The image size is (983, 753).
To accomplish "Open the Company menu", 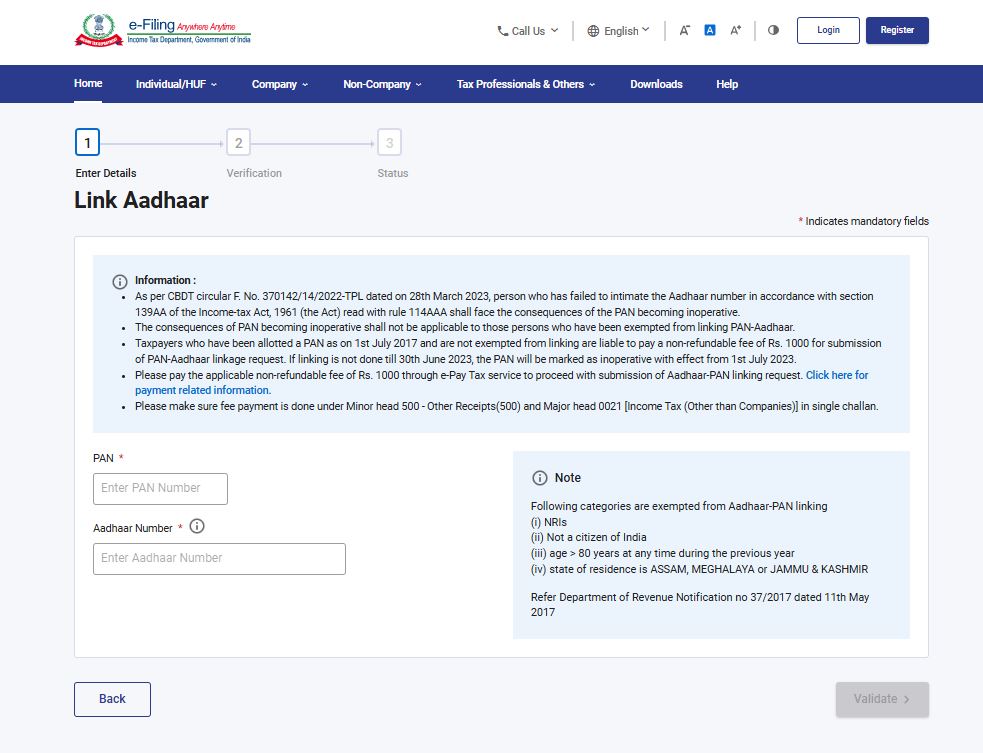I will coord(279,84).
